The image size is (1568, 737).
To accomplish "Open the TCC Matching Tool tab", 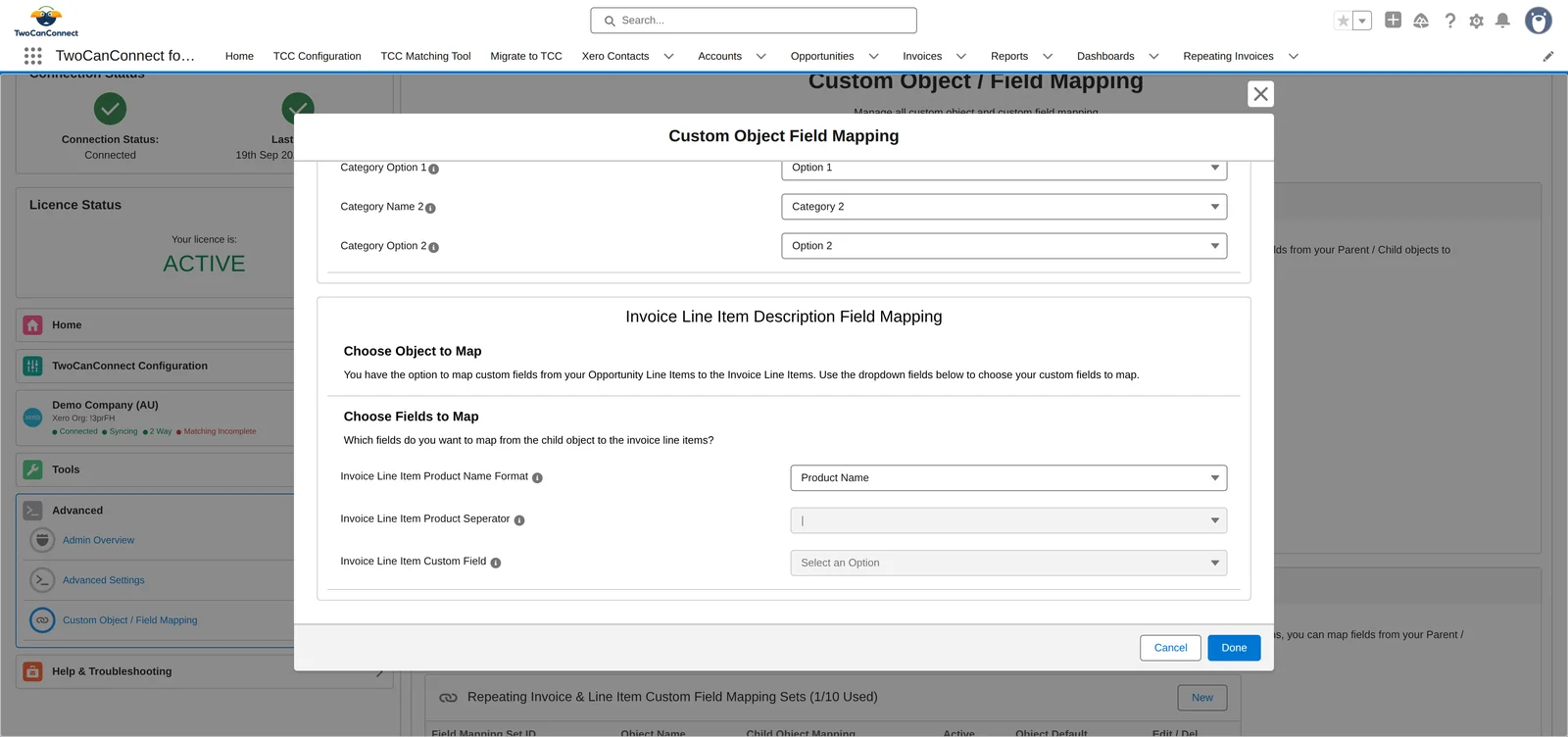I will [x=425, y=56].
